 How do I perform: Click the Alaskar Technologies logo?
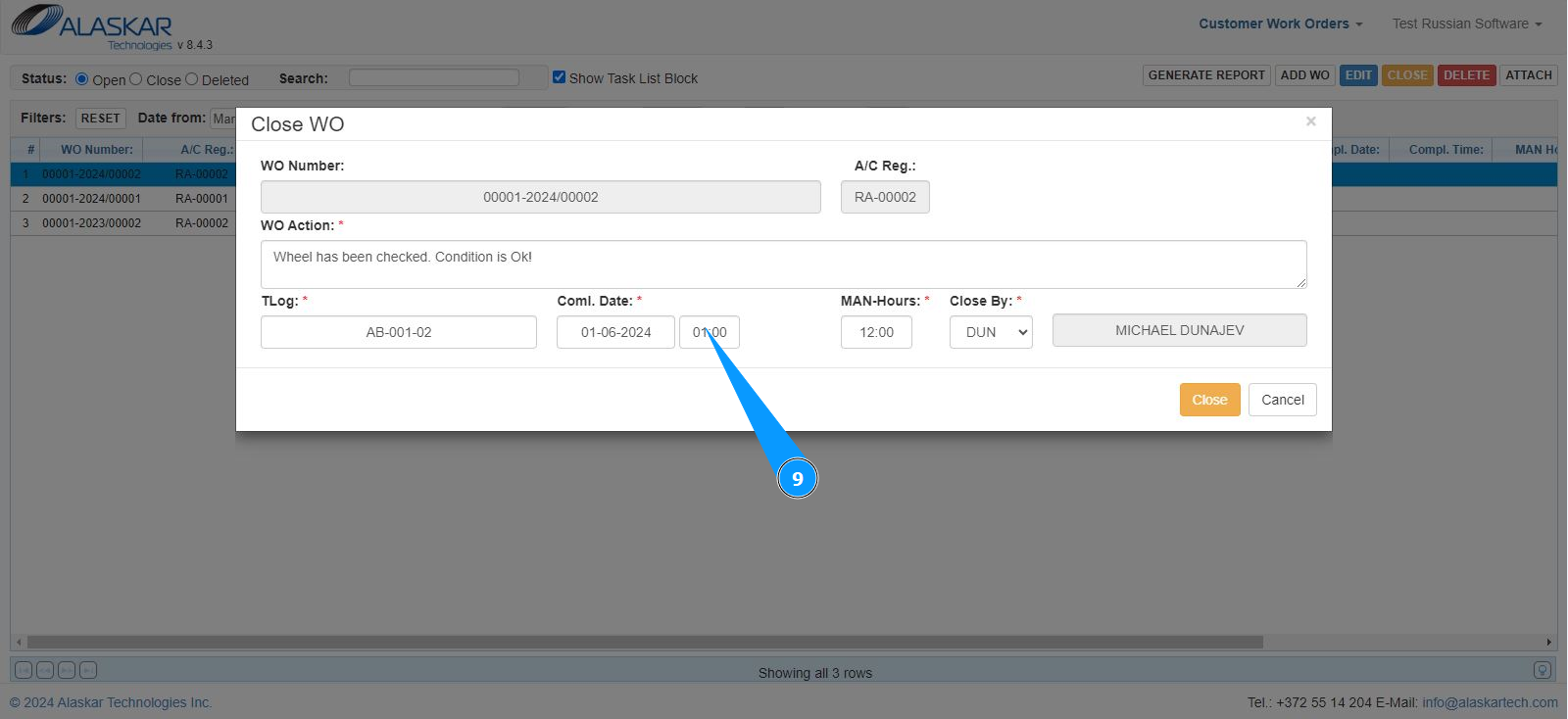coord(91,26)
